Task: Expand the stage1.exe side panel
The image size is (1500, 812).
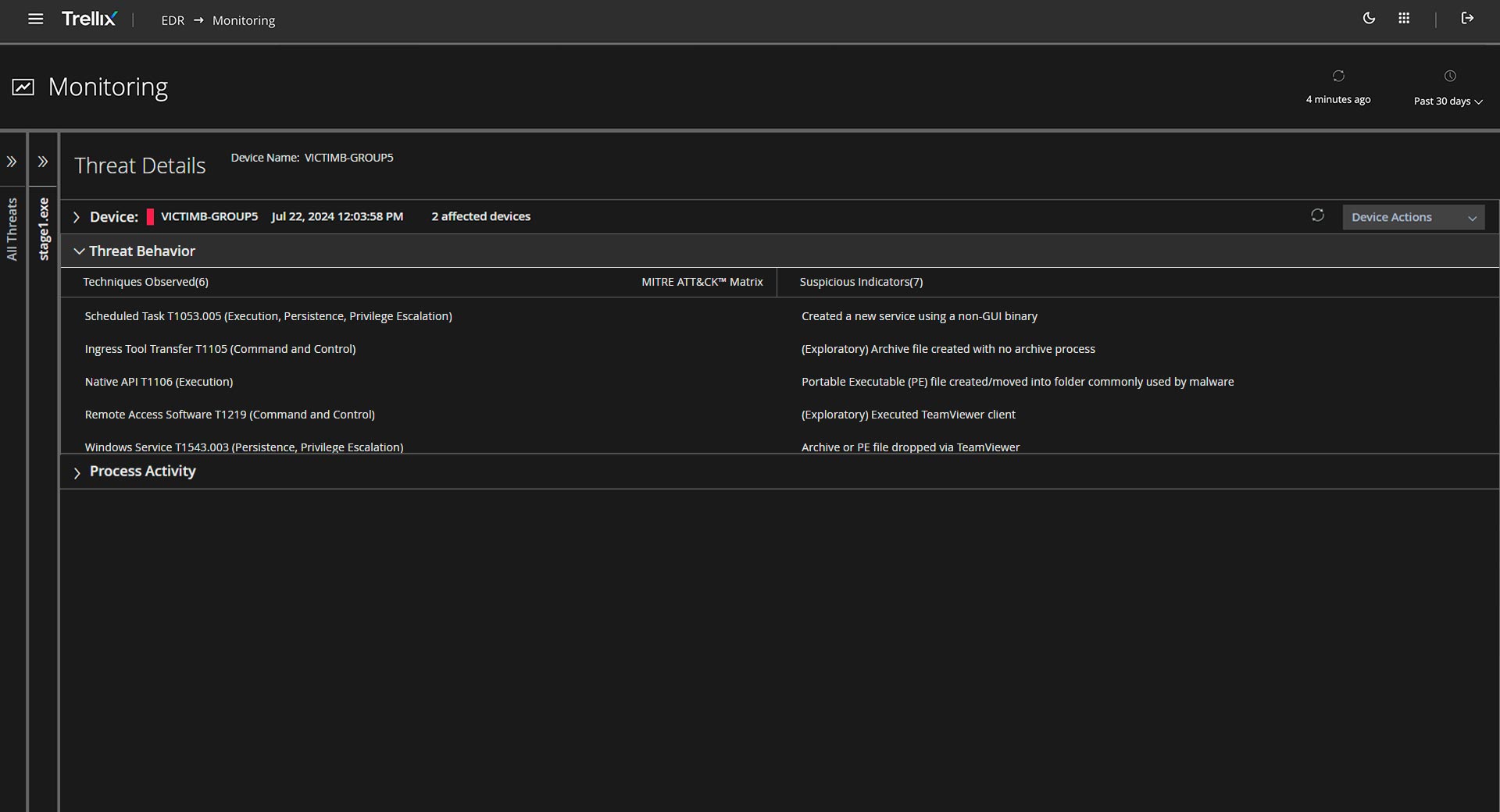Action: point(43,162)
